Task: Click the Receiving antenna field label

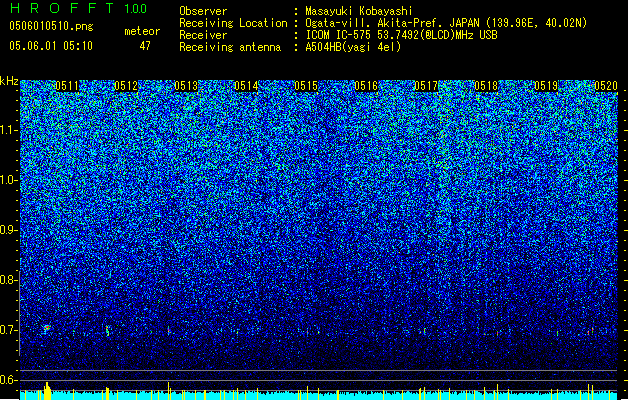Action: 230,47
